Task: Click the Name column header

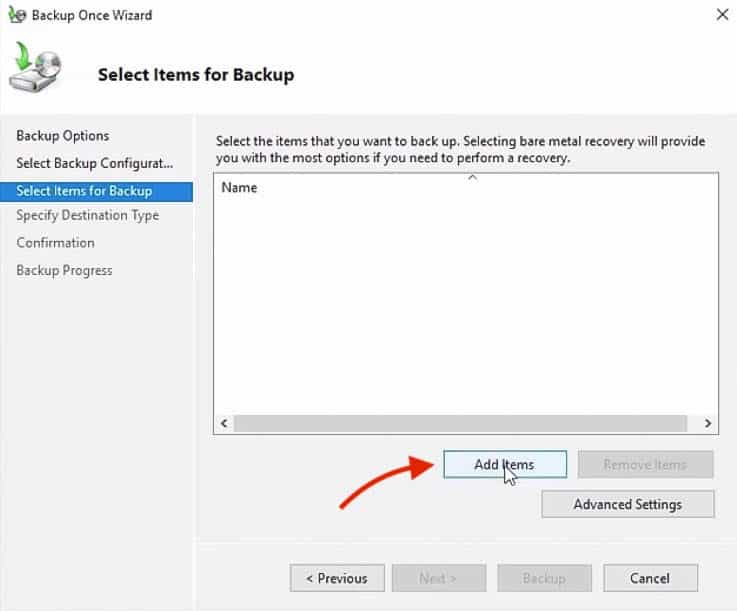Action: pyautogui.click(x=239, y=188)
